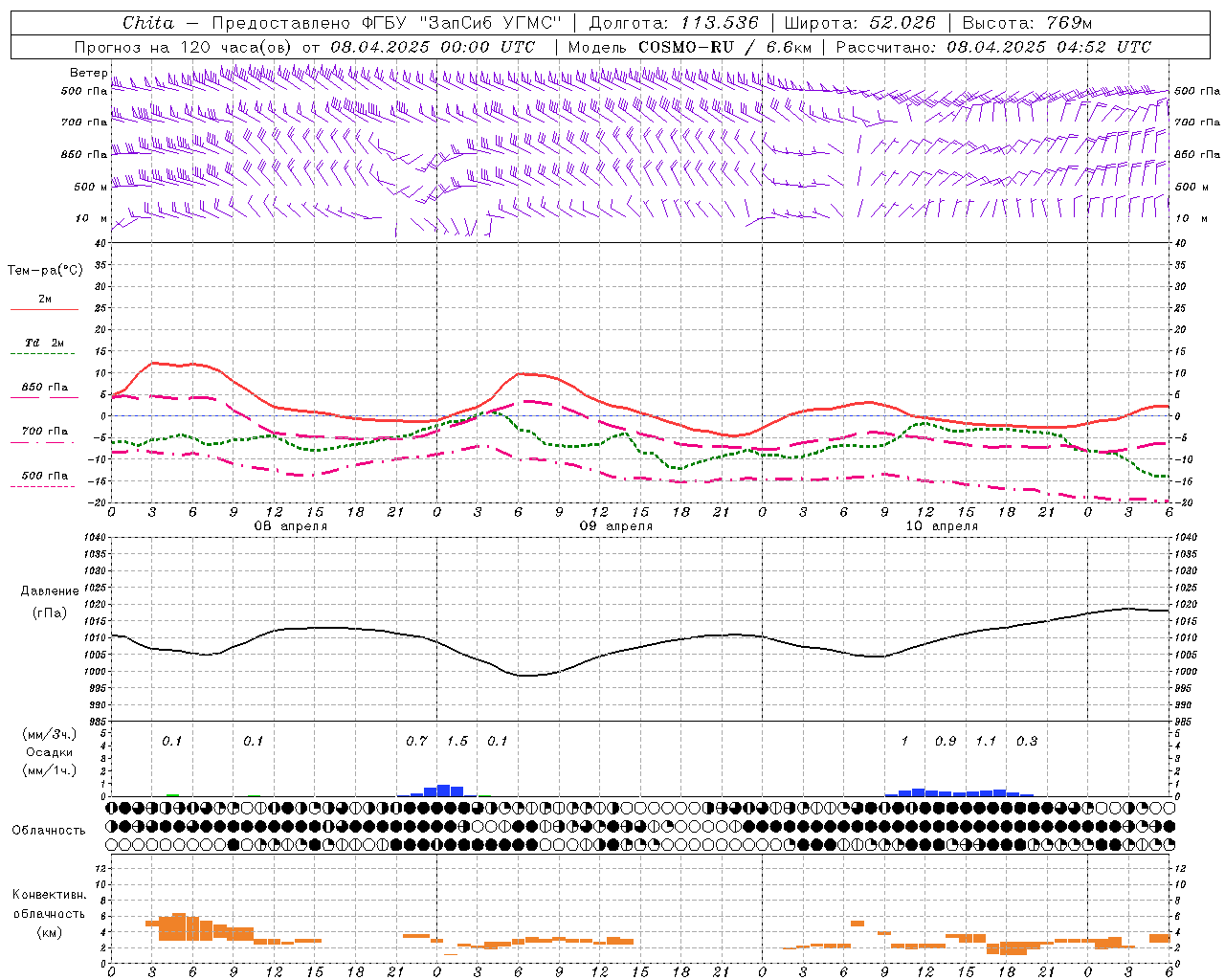Click the "Тем-ра(°C)" temperature panel label

tap(45, 271)
